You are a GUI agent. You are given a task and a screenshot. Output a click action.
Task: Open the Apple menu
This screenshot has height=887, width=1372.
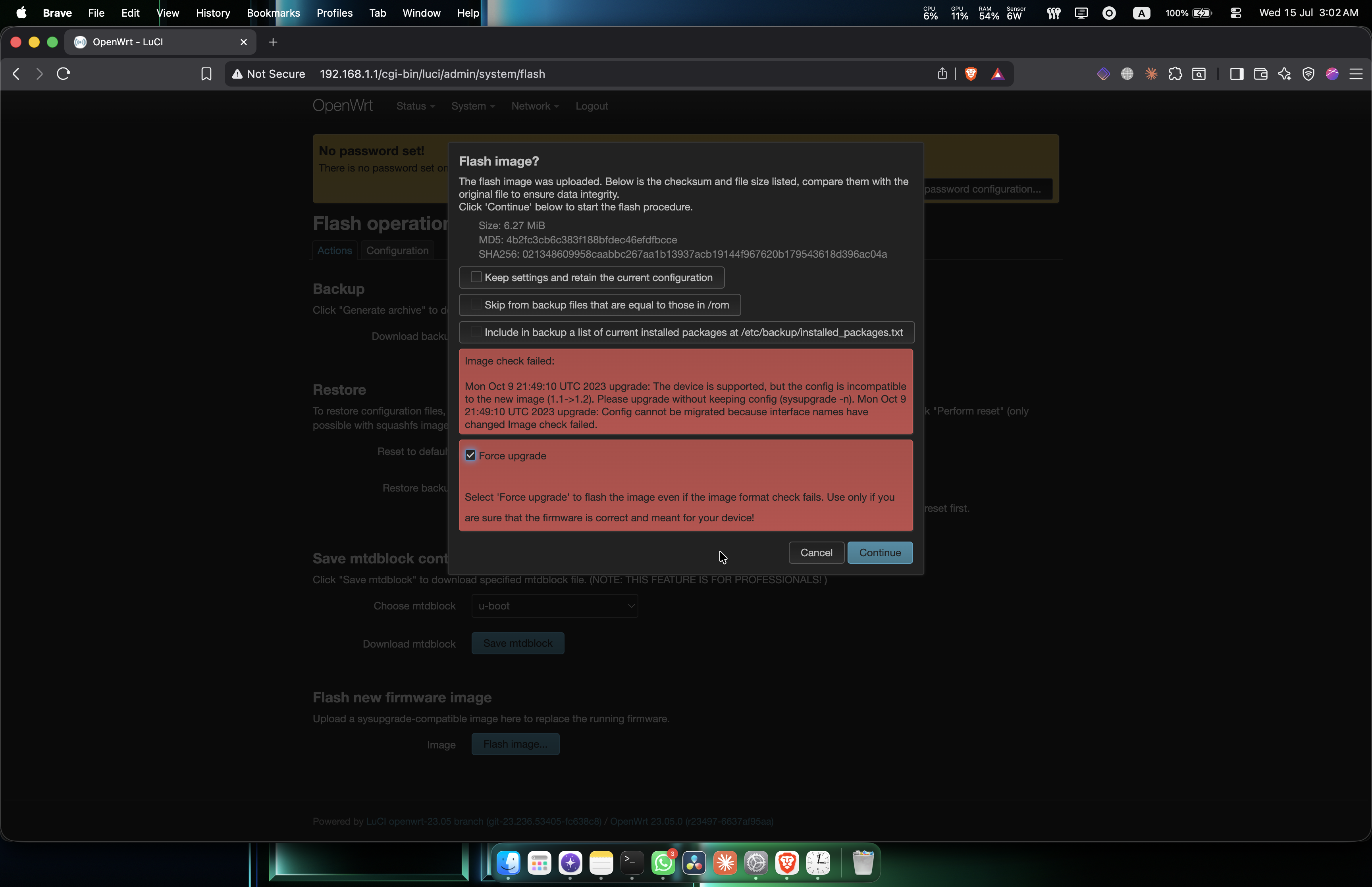point(21,13)
